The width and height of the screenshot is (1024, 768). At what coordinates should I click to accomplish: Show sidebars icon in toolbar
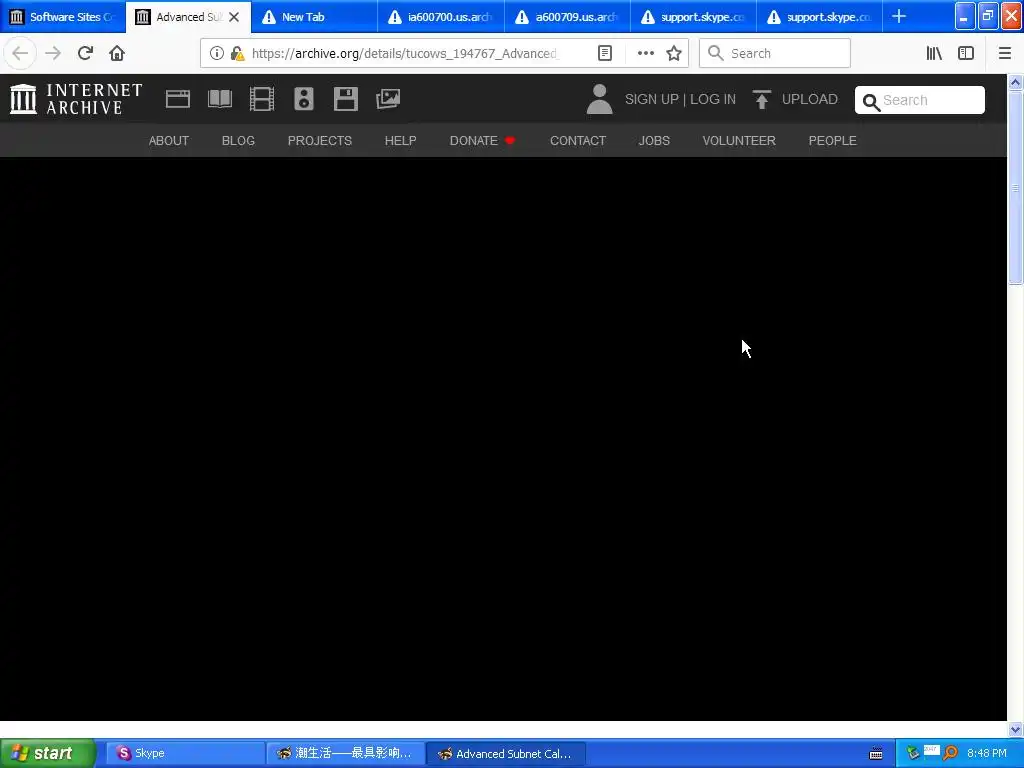tap(966, 53)
